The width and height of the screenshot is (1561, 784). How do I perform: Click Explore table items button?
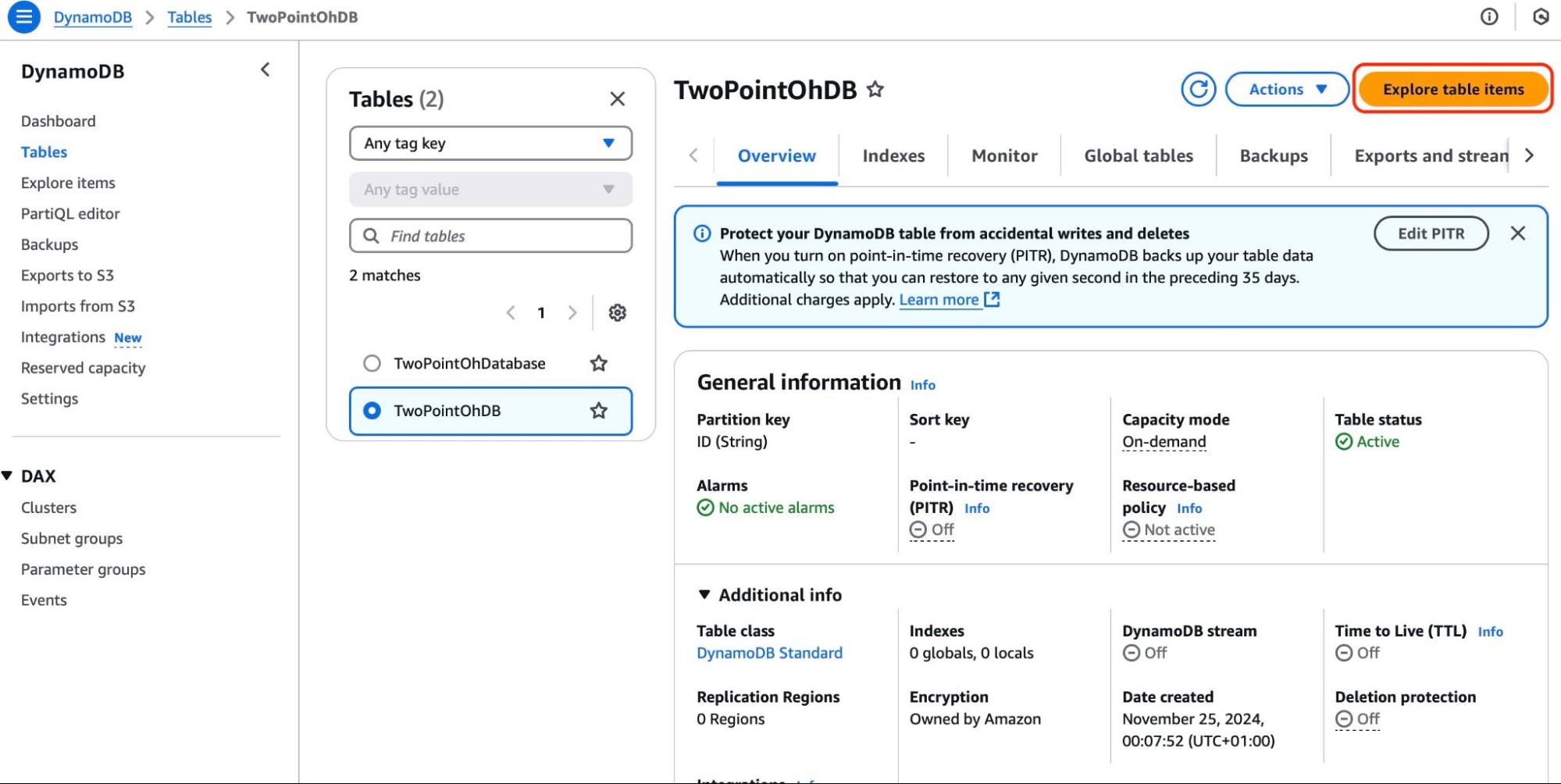(x=1453, y=89)
